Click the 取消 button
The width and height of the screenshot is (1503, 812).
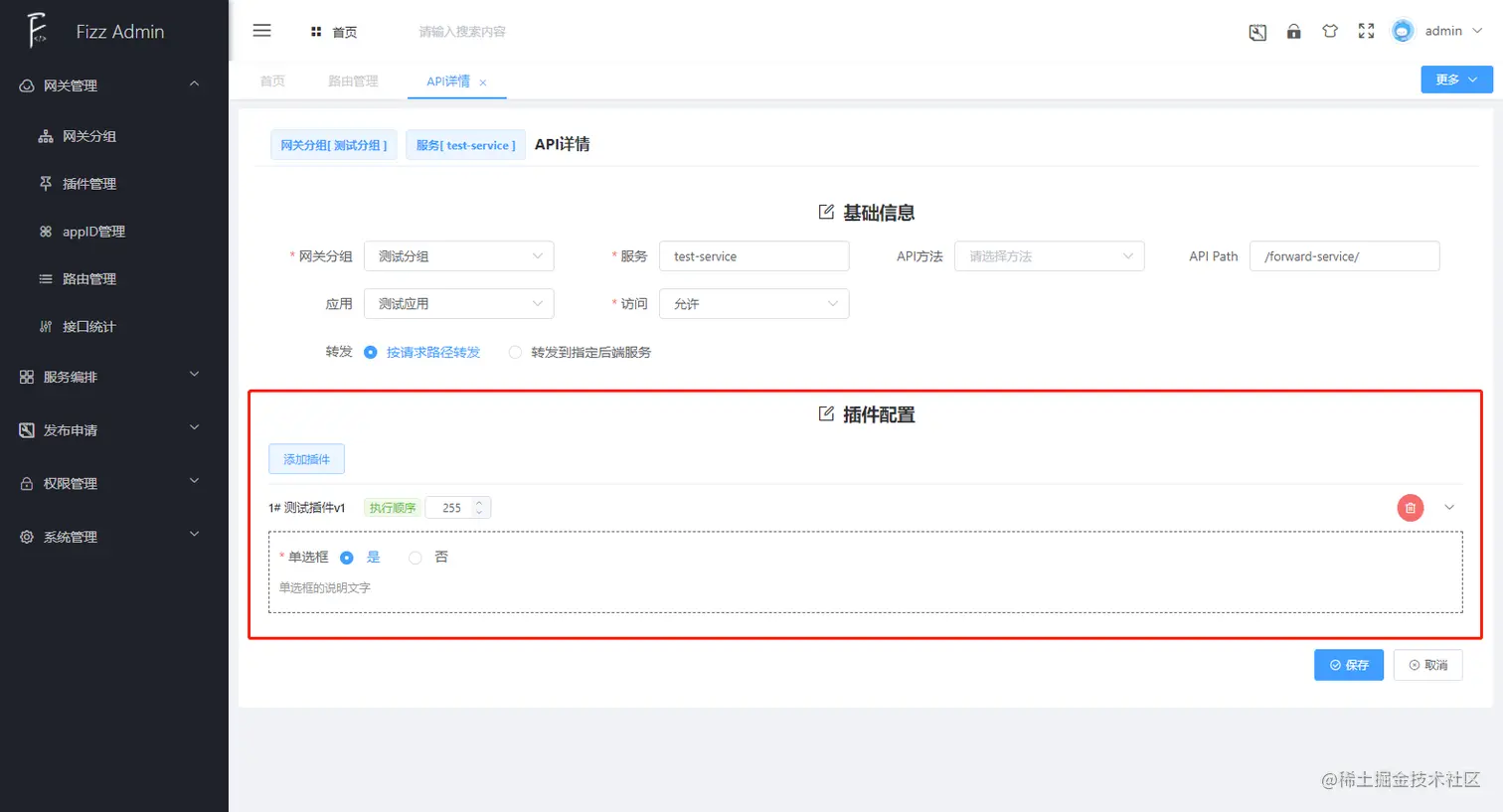(x=1428, y=665)
